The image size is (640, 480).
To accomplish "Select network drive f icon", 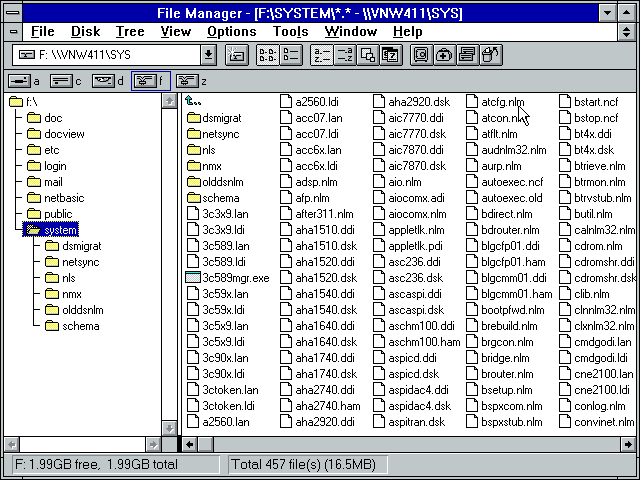I will pyautogui.click(x=146, y=81).
